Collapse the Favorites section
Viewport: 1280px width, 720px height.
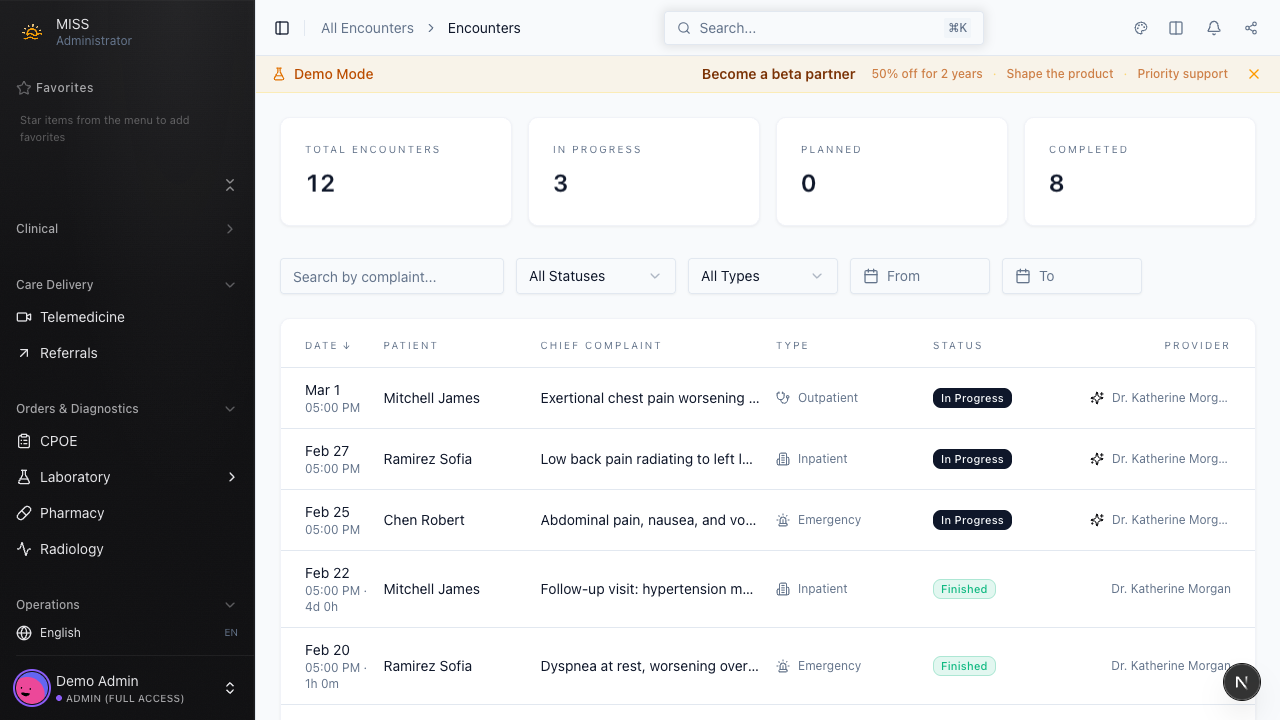(229, 185)
